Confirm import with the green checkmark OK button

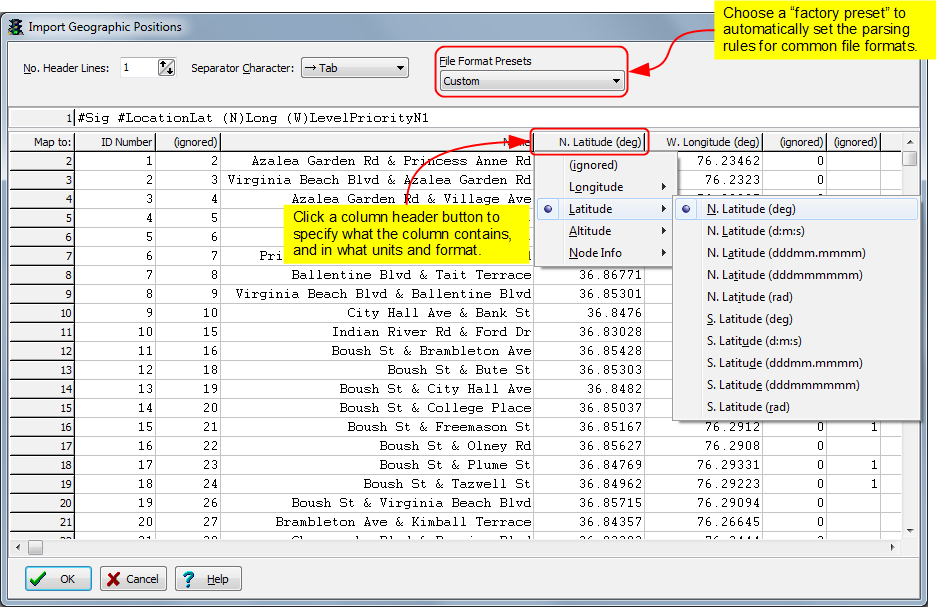(x=57, y=578)
